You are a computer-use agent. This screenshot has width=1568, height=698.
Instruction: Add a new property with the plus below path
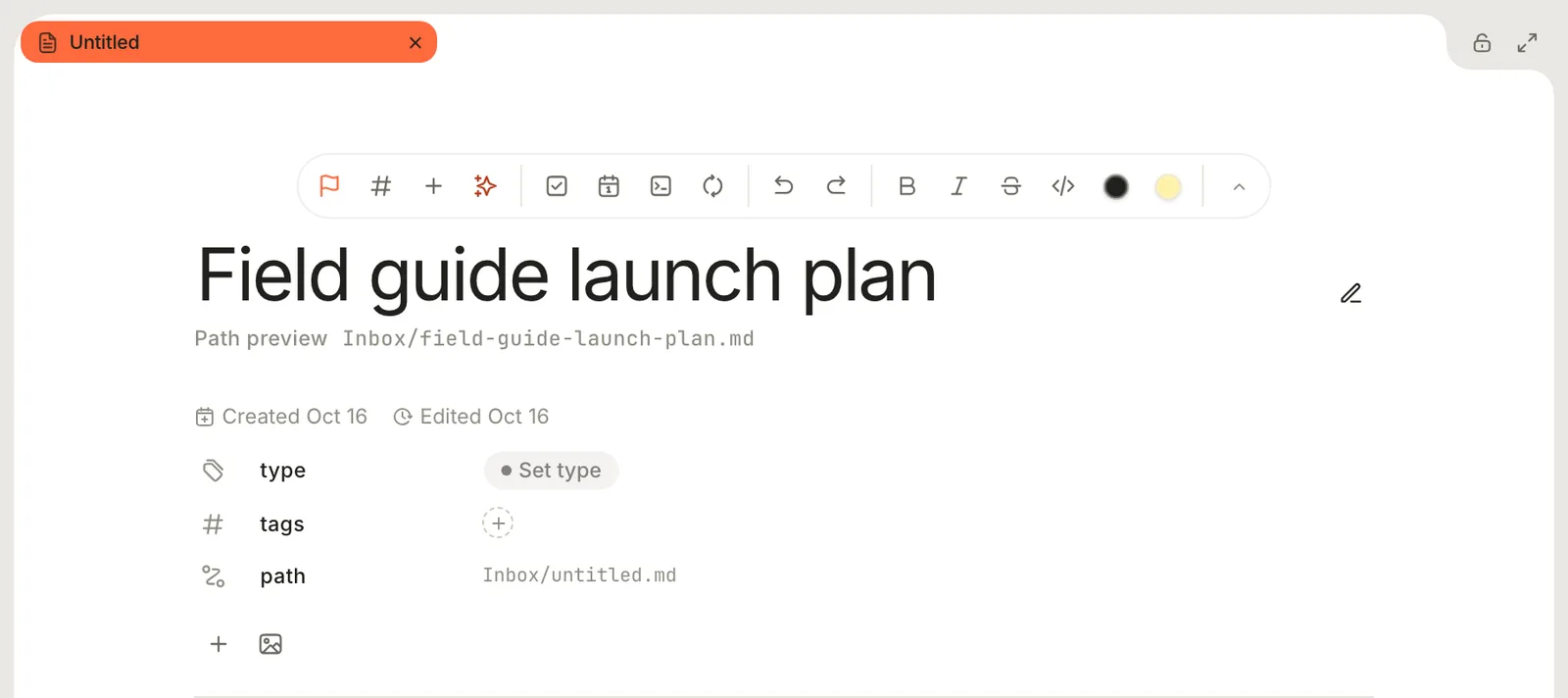219,644
